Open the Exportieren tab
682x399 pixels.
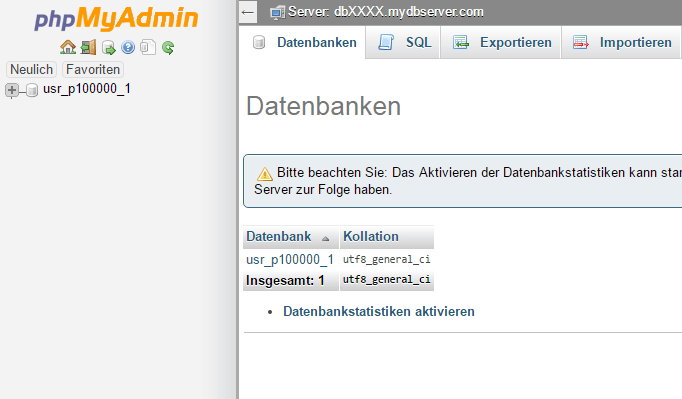(501, 42)
